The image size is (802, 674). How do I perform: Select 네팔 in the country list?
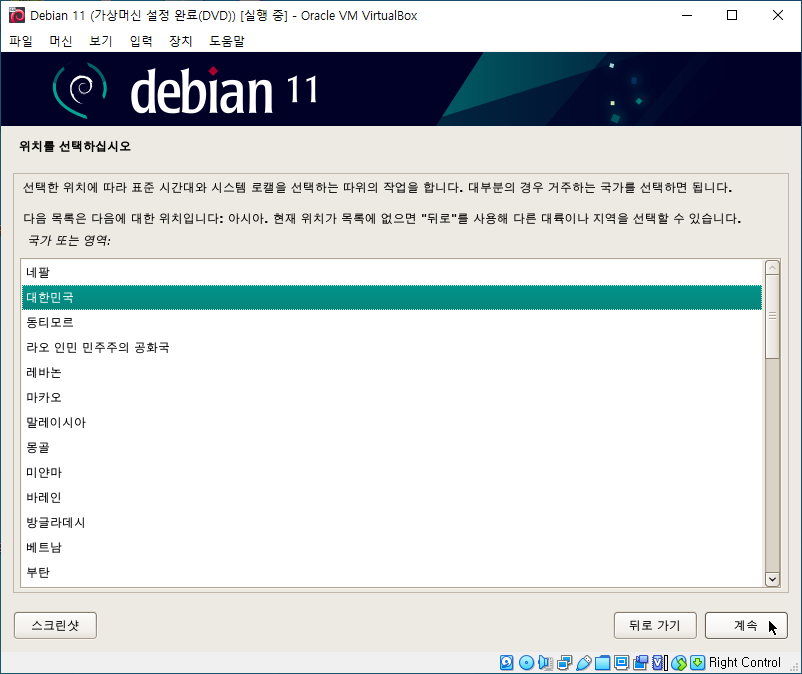click(392, 273)
